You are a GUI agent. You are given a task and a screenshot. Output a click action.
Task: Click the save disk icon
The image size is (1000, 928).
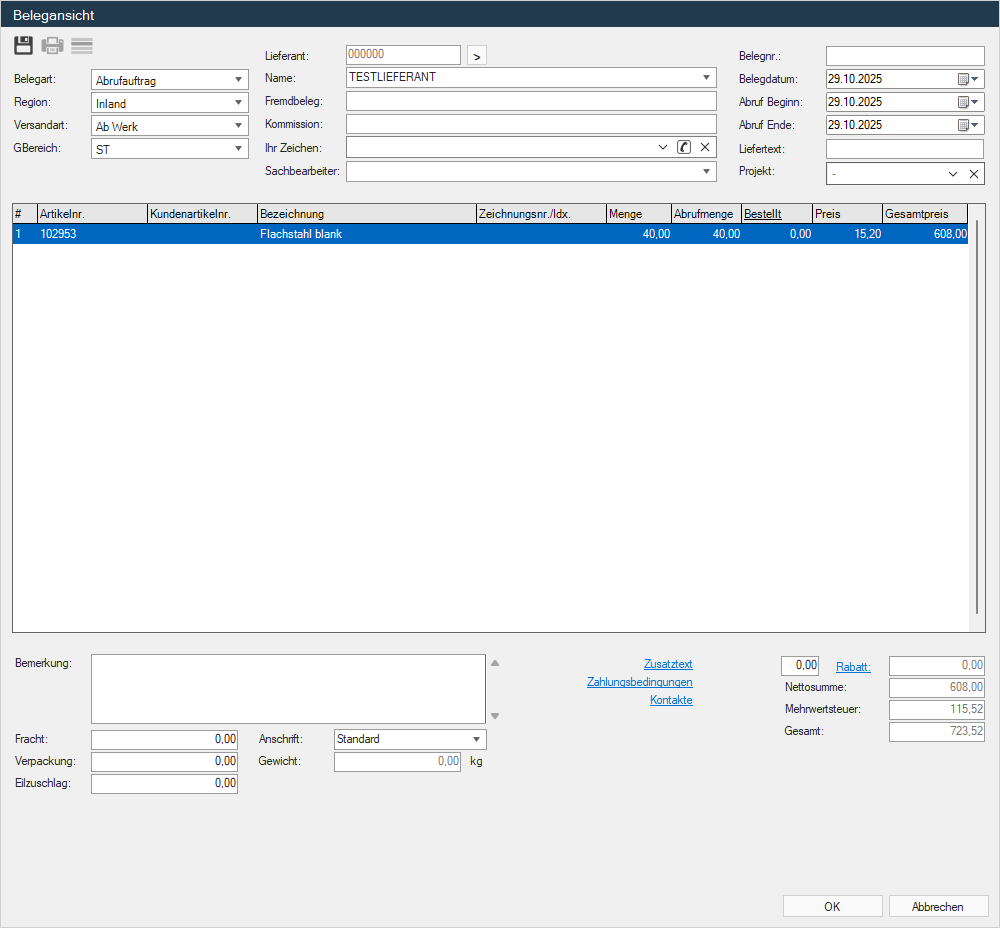click(23, 46)
